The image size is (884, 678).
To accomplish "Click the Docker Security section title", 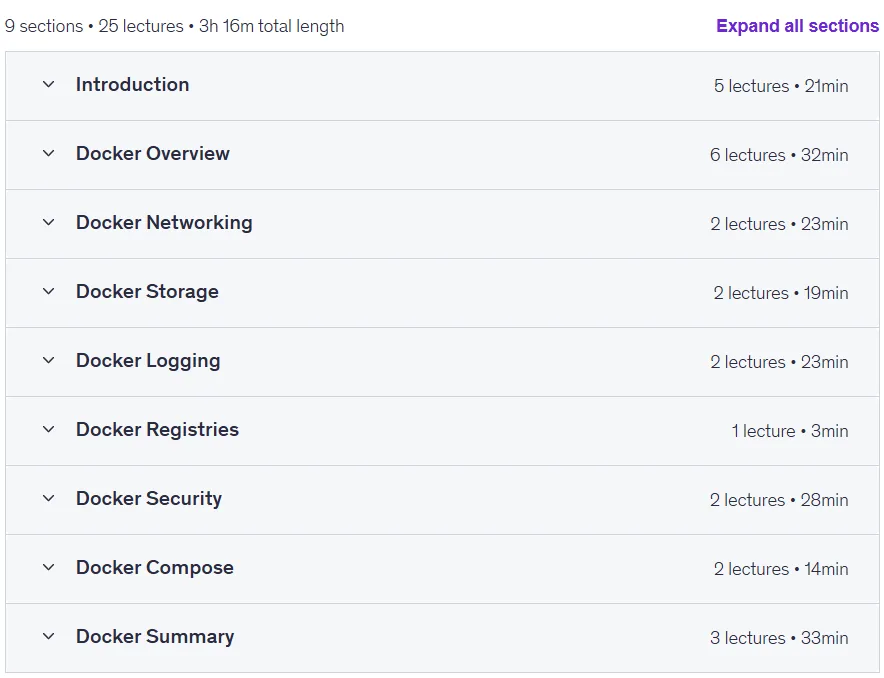I will tap(149, 498).
